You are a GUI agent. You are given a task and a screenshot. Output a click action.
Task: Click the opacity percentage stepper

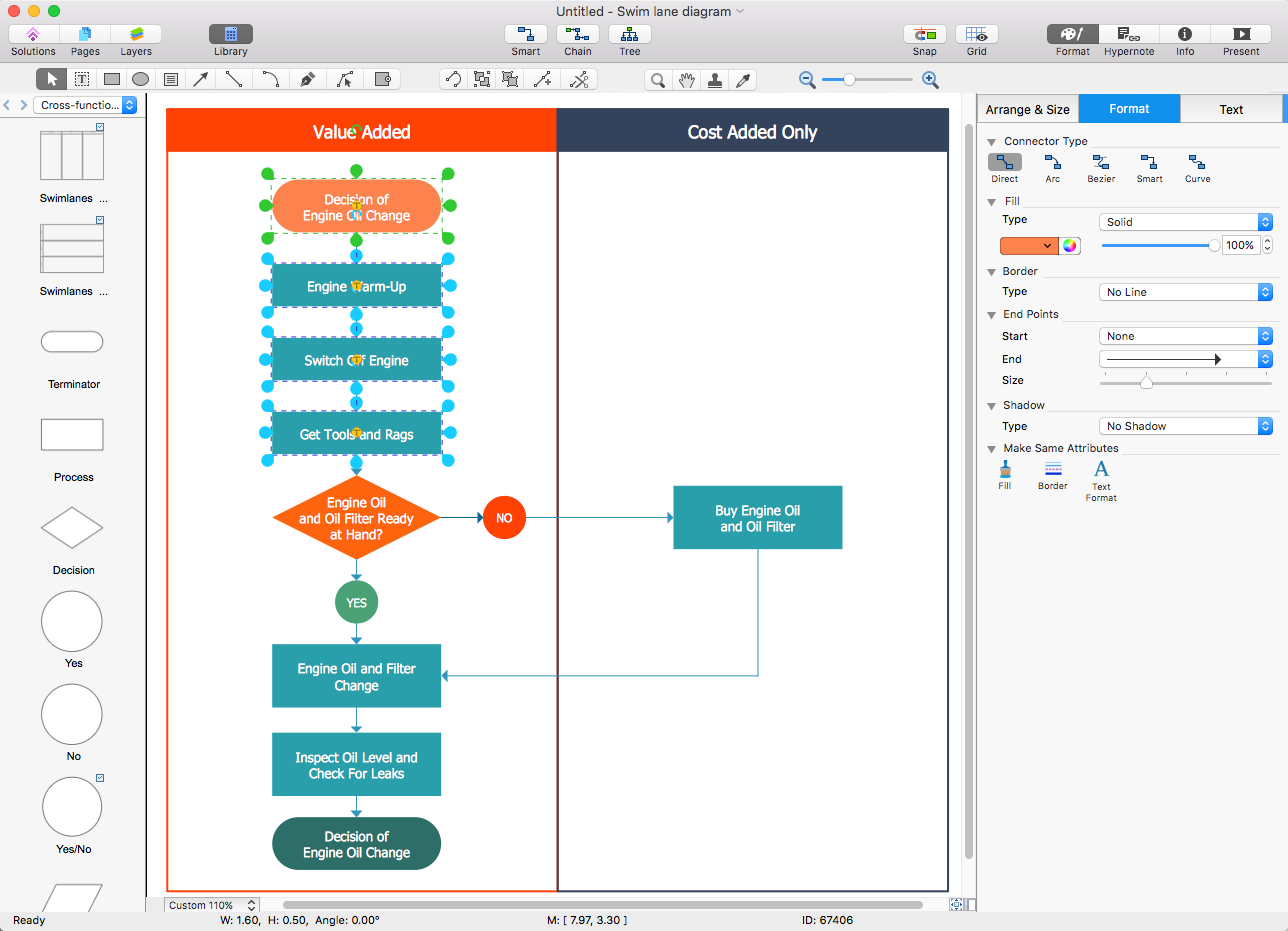tap(1268, 245)
